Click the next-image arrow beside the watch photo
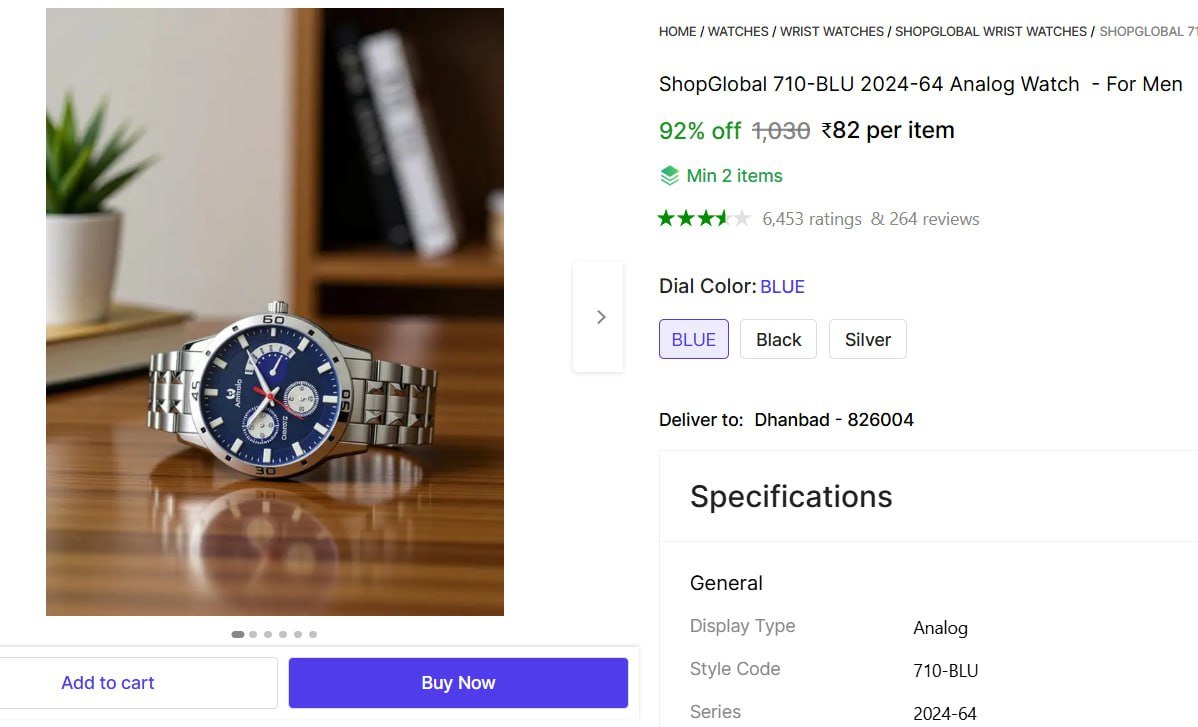This screenshot has height=727, width=1198. coord(599,316)
